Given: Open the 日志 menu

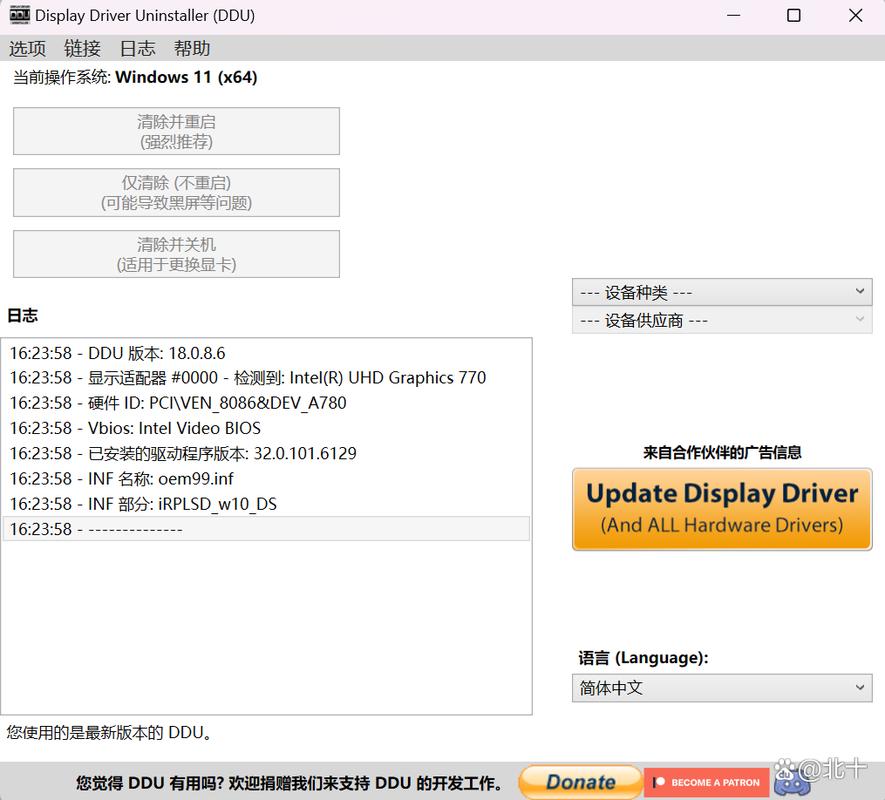Looking at the screenshot, I should pyautogui.click(x=137, y=48).
